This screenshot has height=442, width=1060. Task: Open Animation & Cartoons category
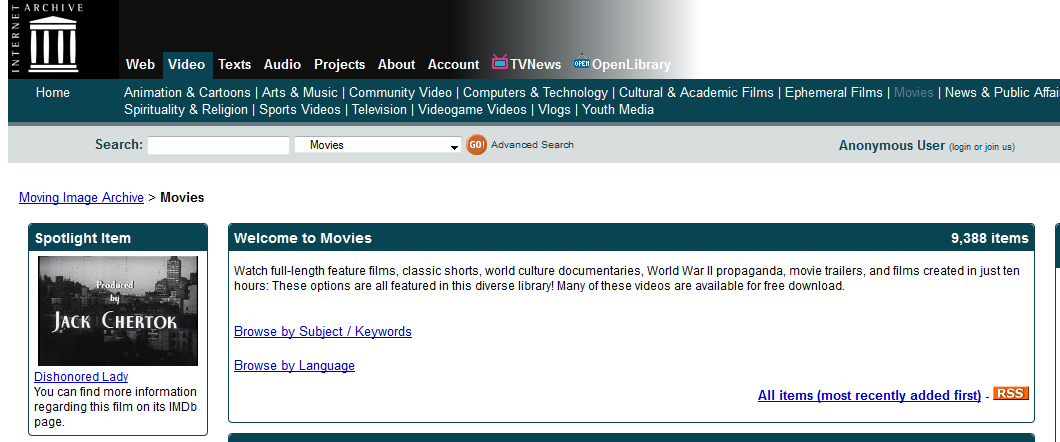[x=187, y=93]
